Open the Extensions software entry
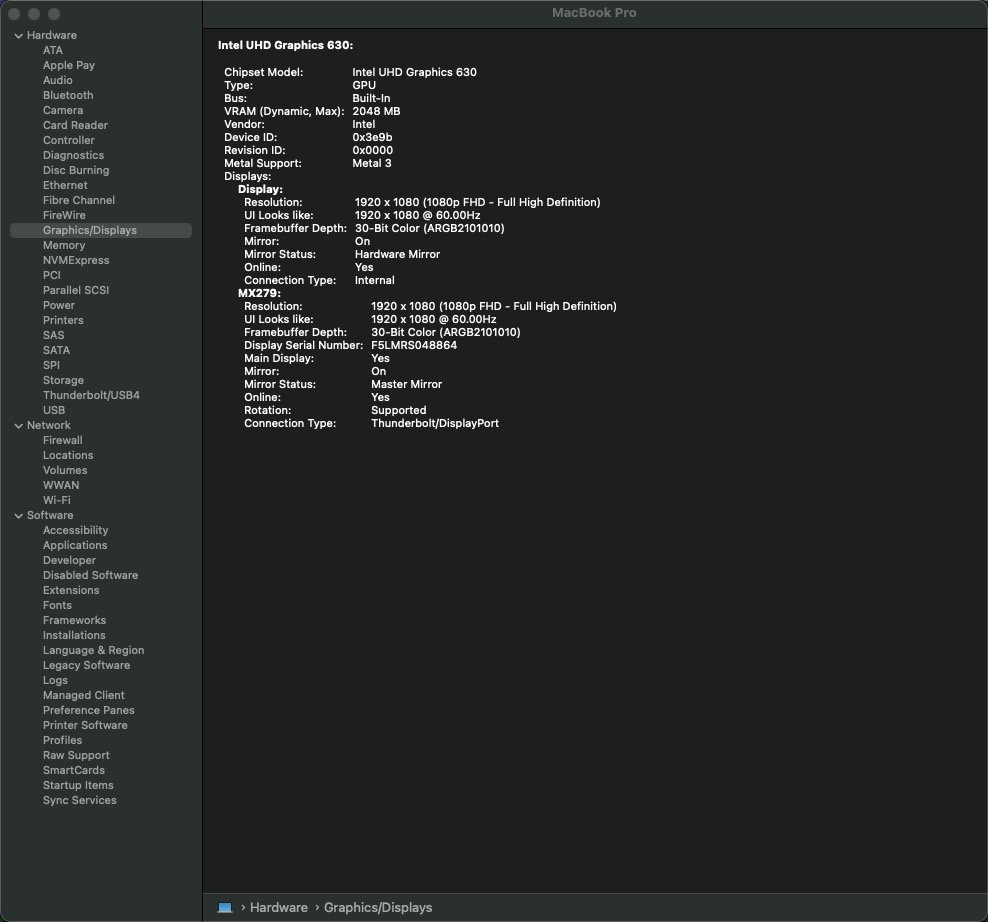The height and width of the screenshot is (922, 988). tap(71, 590)
